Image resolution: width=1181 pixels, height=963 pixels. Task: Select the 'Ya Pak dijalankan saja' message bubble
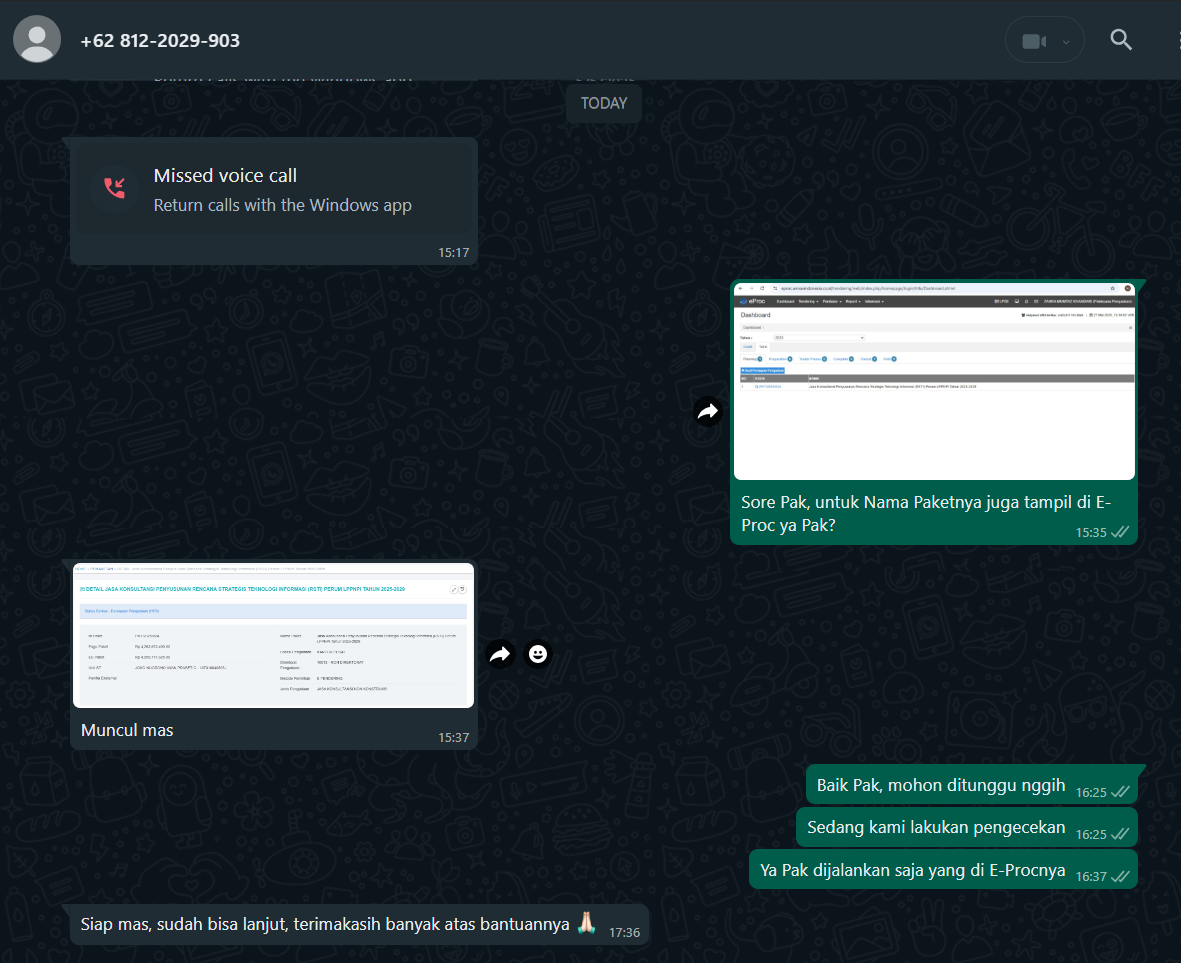[912, 870]
